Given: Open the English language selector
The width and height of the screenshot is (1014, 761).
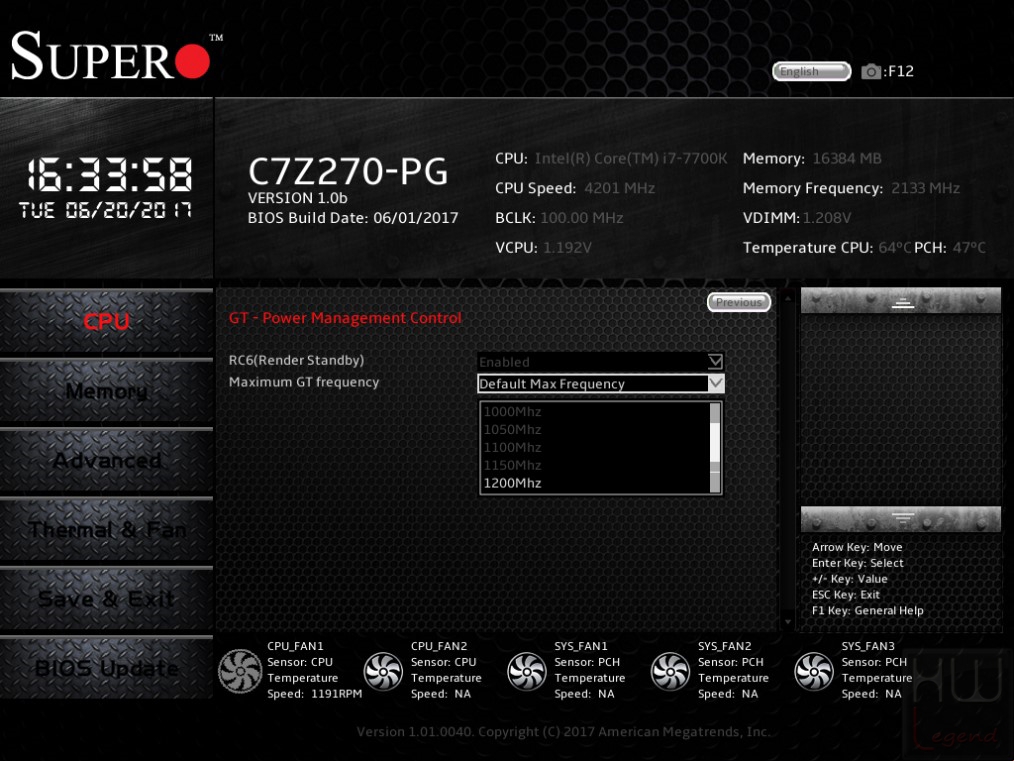Looking at the screenshot, I should click(x=811, y=71).
